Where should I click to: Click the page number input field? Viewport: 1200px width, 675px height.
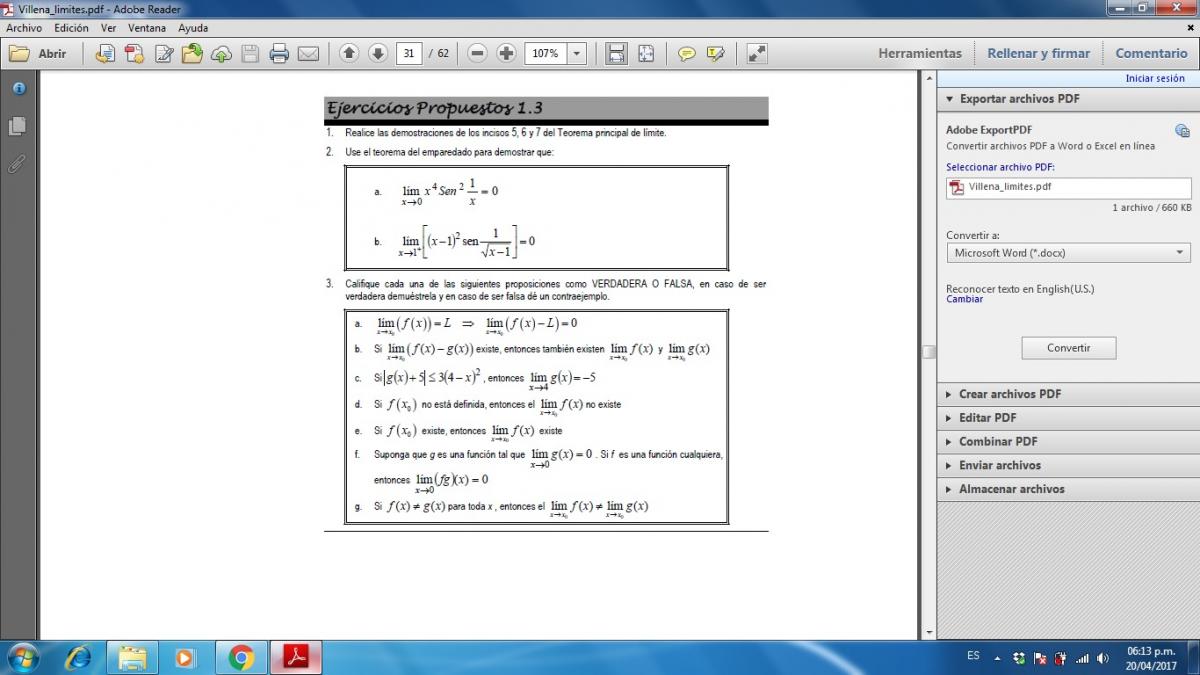408,54
